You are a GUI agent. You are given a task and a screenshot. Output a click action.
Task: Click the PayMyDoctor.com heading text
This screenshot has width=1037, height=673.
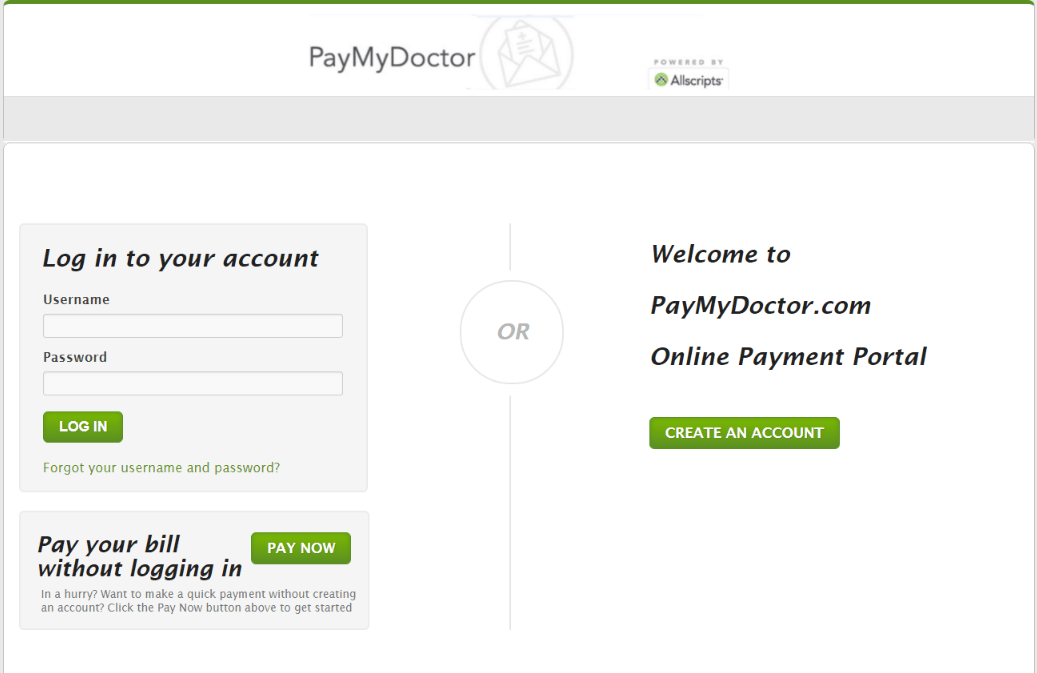[x=761, y=305]
